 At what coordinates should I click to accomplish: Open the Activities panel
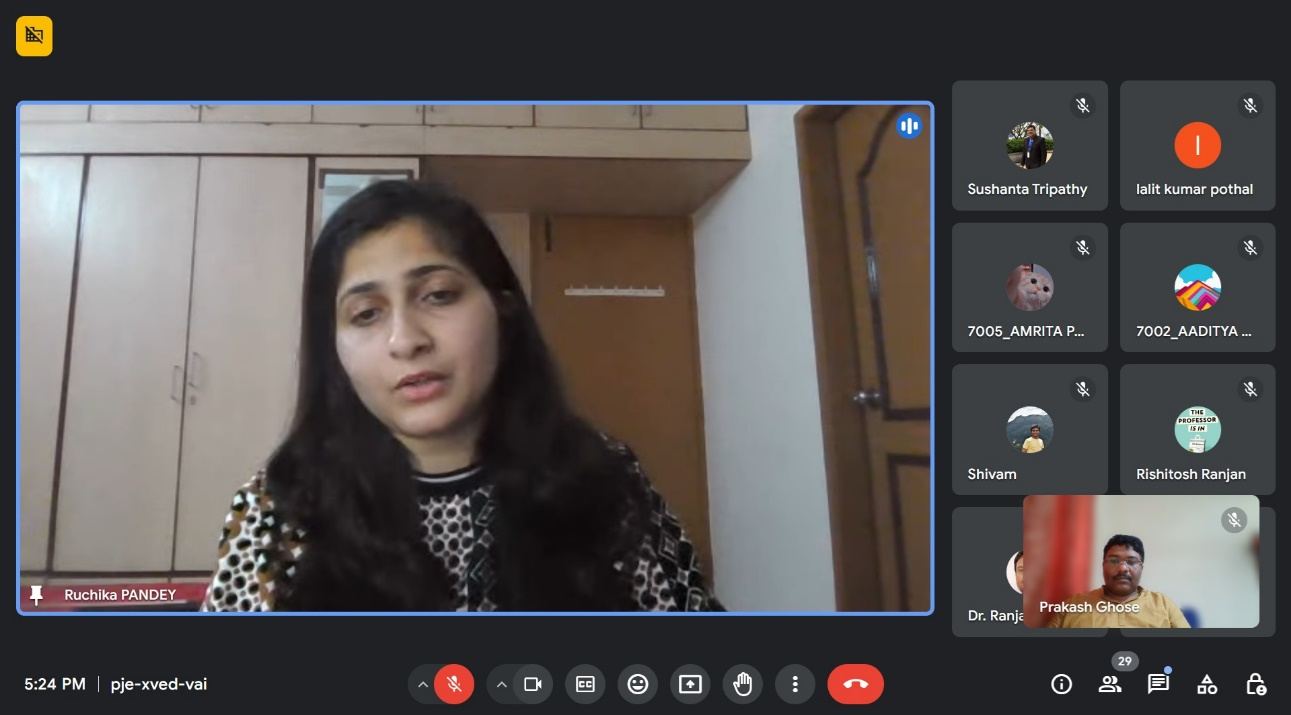tap(1207, 684)
